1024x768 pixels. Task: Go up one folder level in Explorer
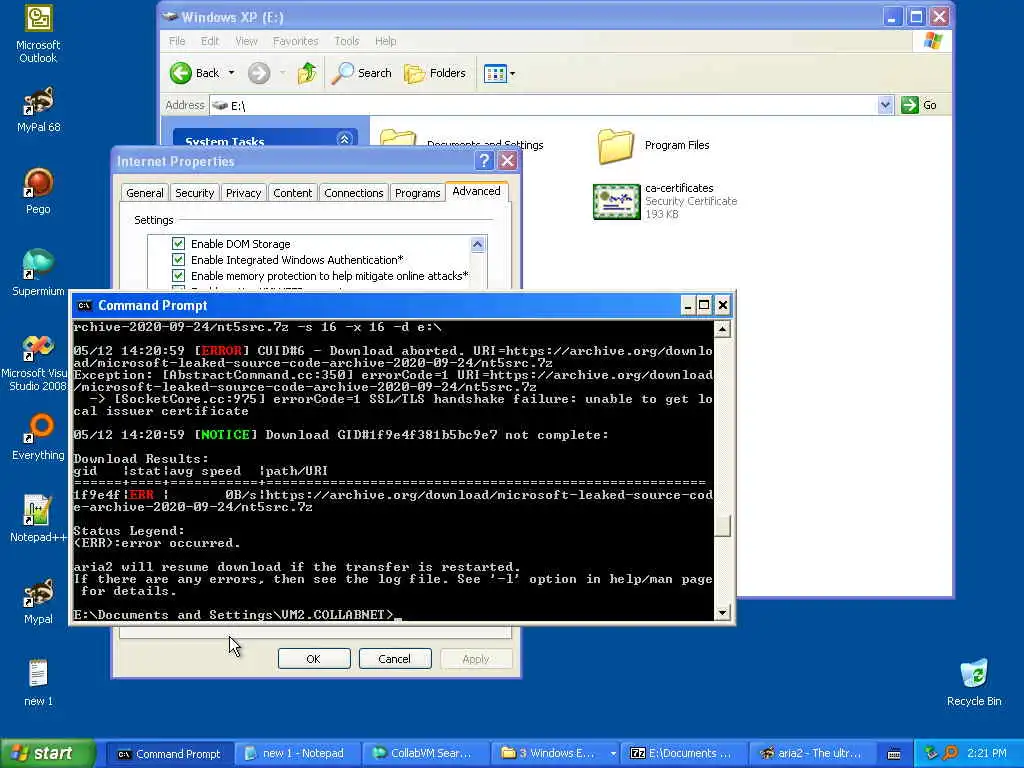[307, 73]
